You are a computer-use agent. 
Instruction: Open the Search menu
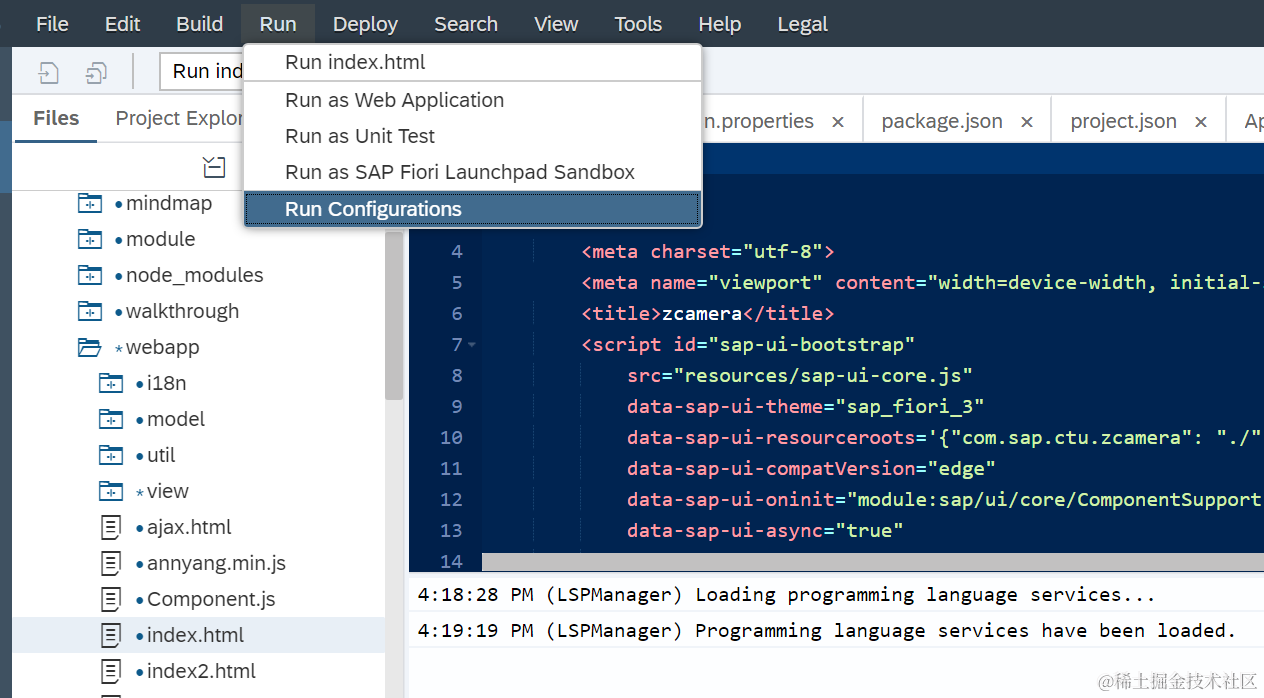tap(466, 24)
